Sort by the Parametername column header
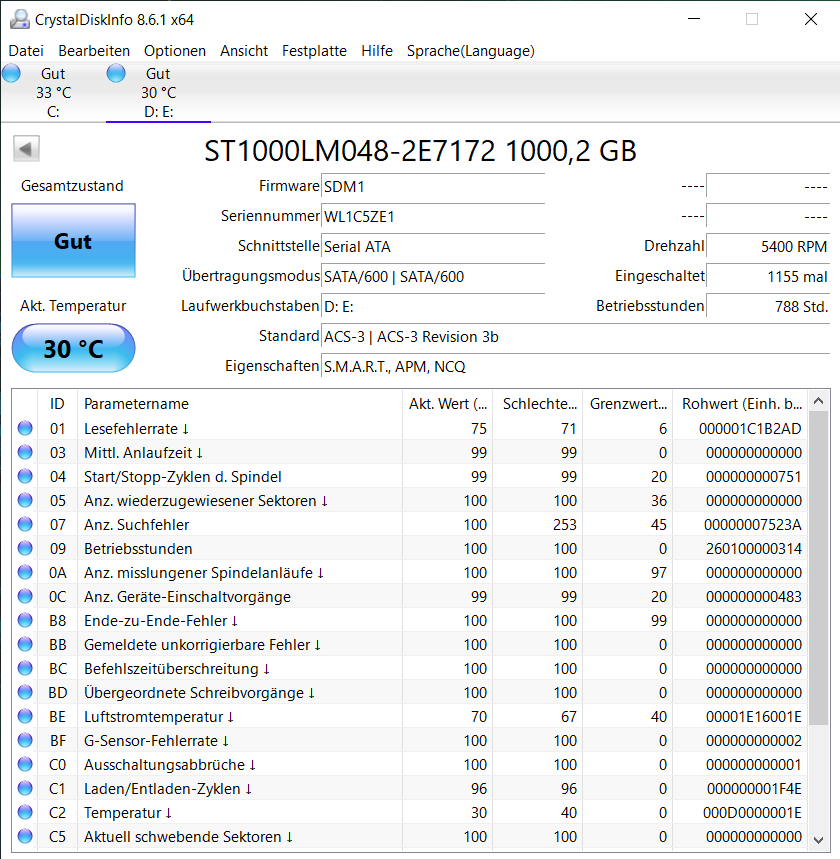 240,404
